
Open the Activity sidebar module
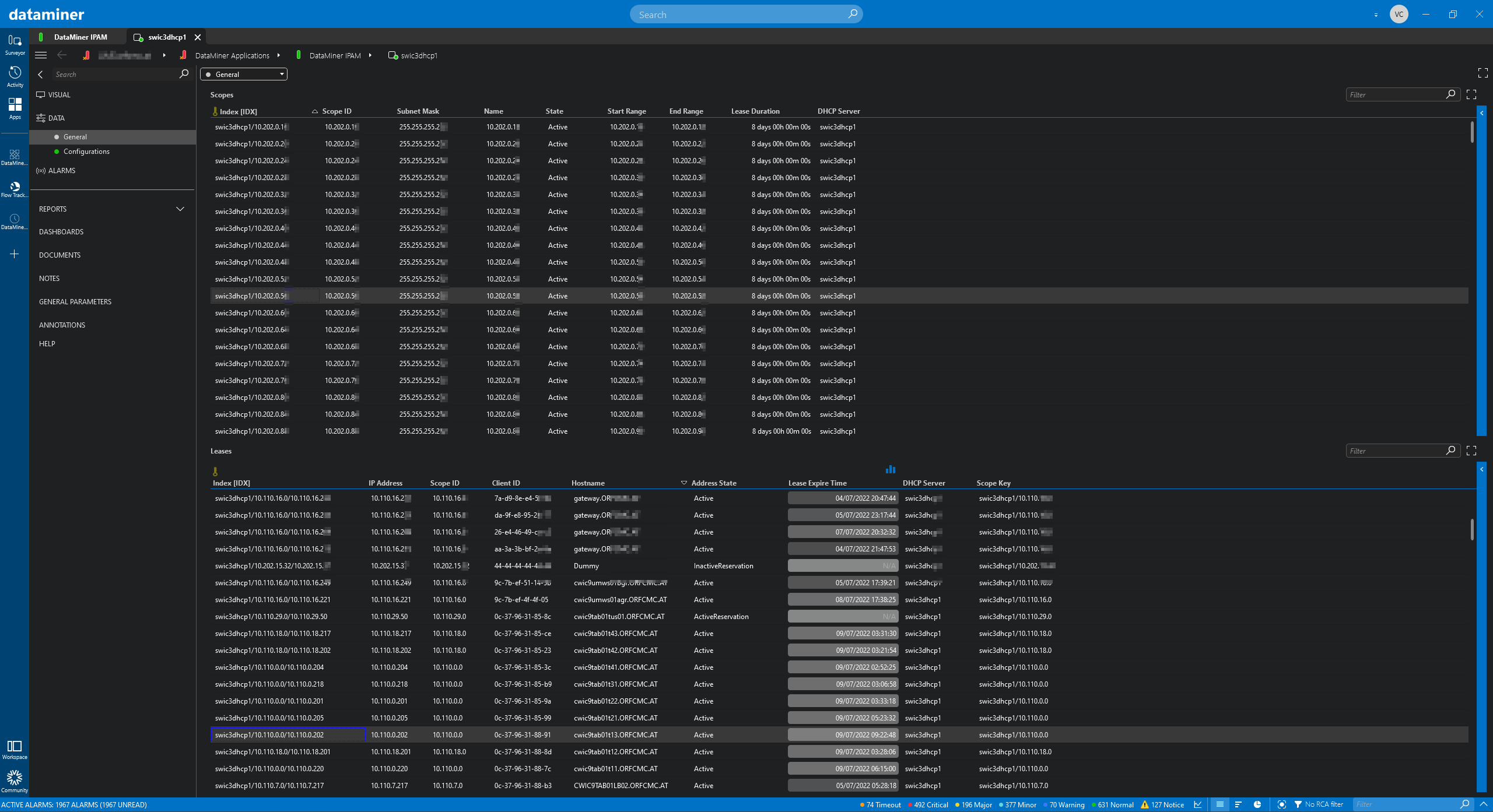click(x=15, y=77)
